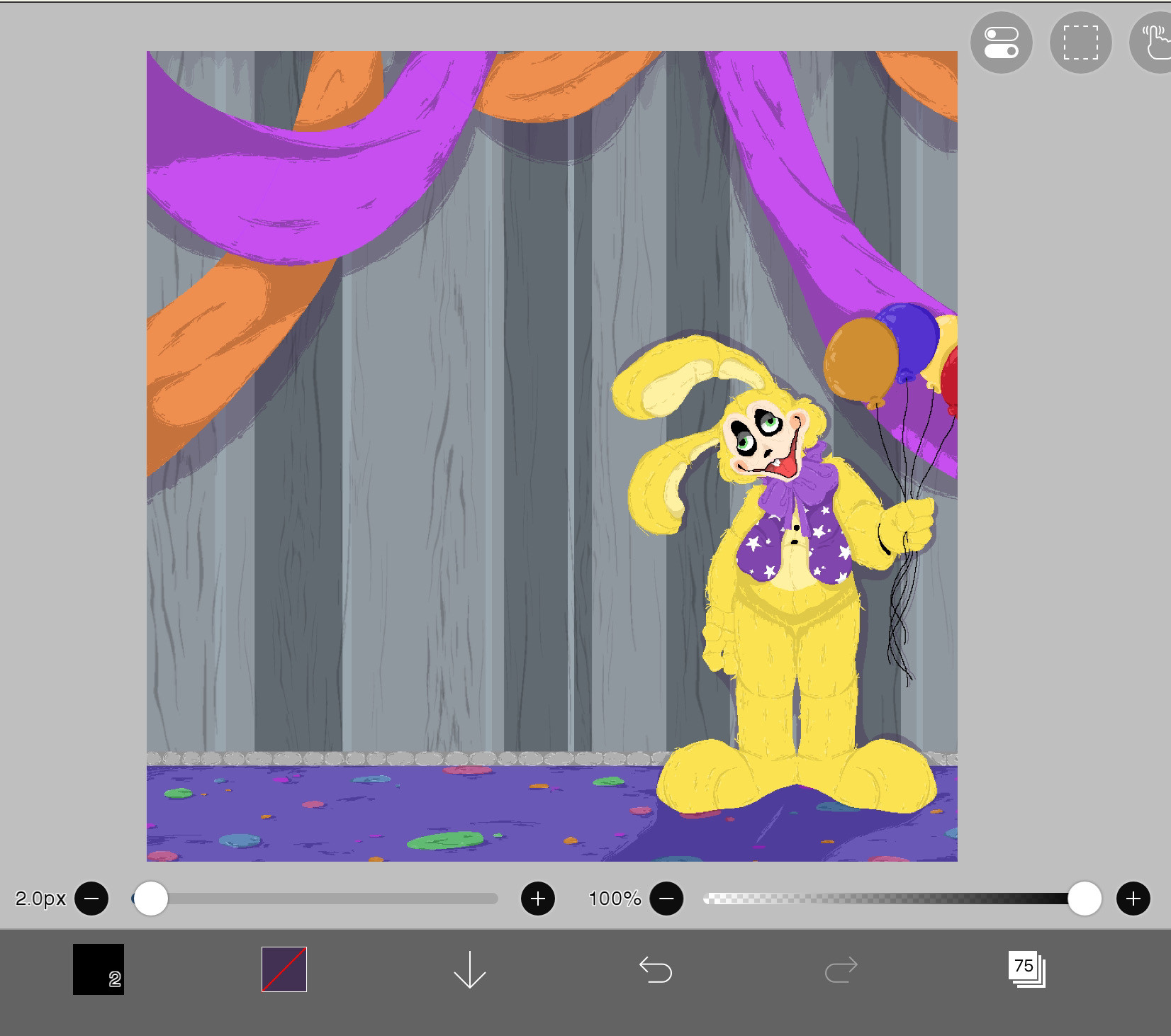Image resolution: width=1171 pixels, height=1036 pixels.
Task: Click the 100% opacity label
Action: [615, 899]
